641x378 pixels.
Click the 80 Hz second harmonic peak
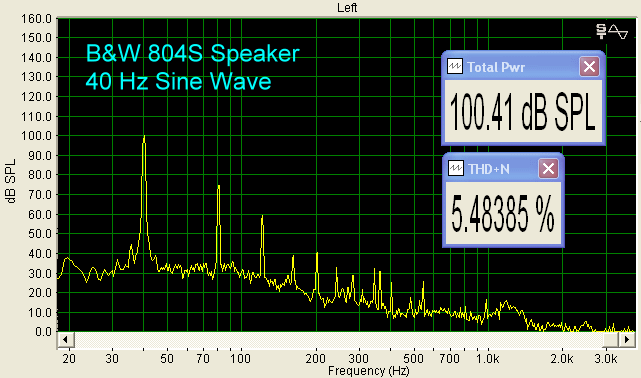point(219,186)
